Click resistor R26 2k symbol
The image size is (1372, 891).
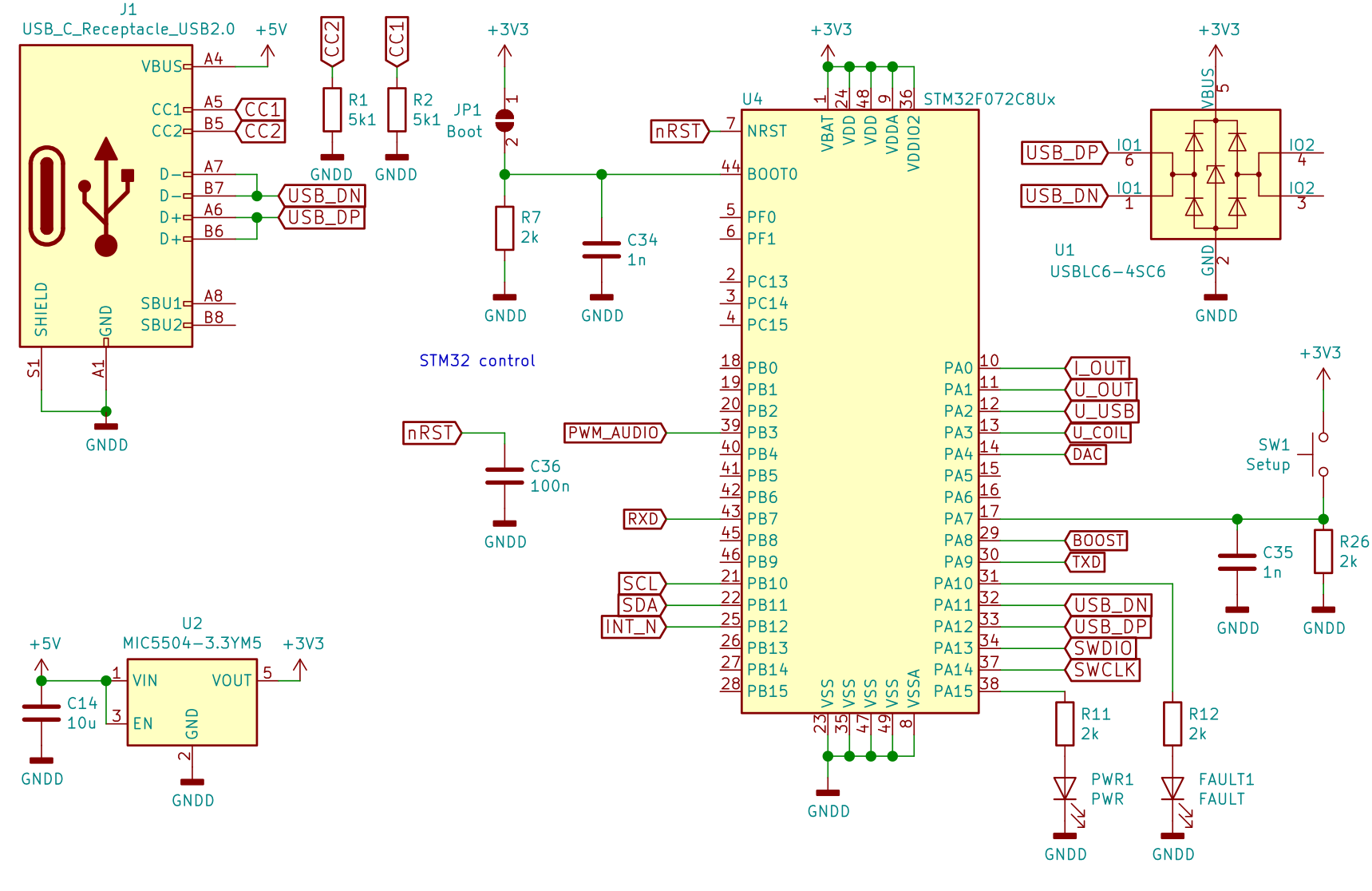tap(1323, 552)
